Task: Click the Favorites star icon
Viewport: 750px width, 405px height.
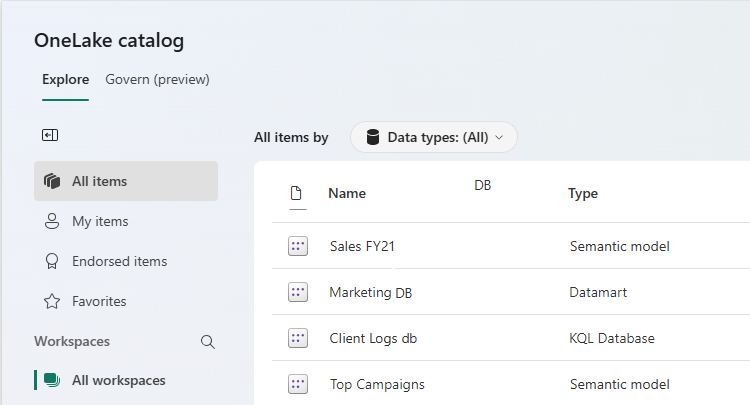Action: pyautogui.click(x=52, y=301)
